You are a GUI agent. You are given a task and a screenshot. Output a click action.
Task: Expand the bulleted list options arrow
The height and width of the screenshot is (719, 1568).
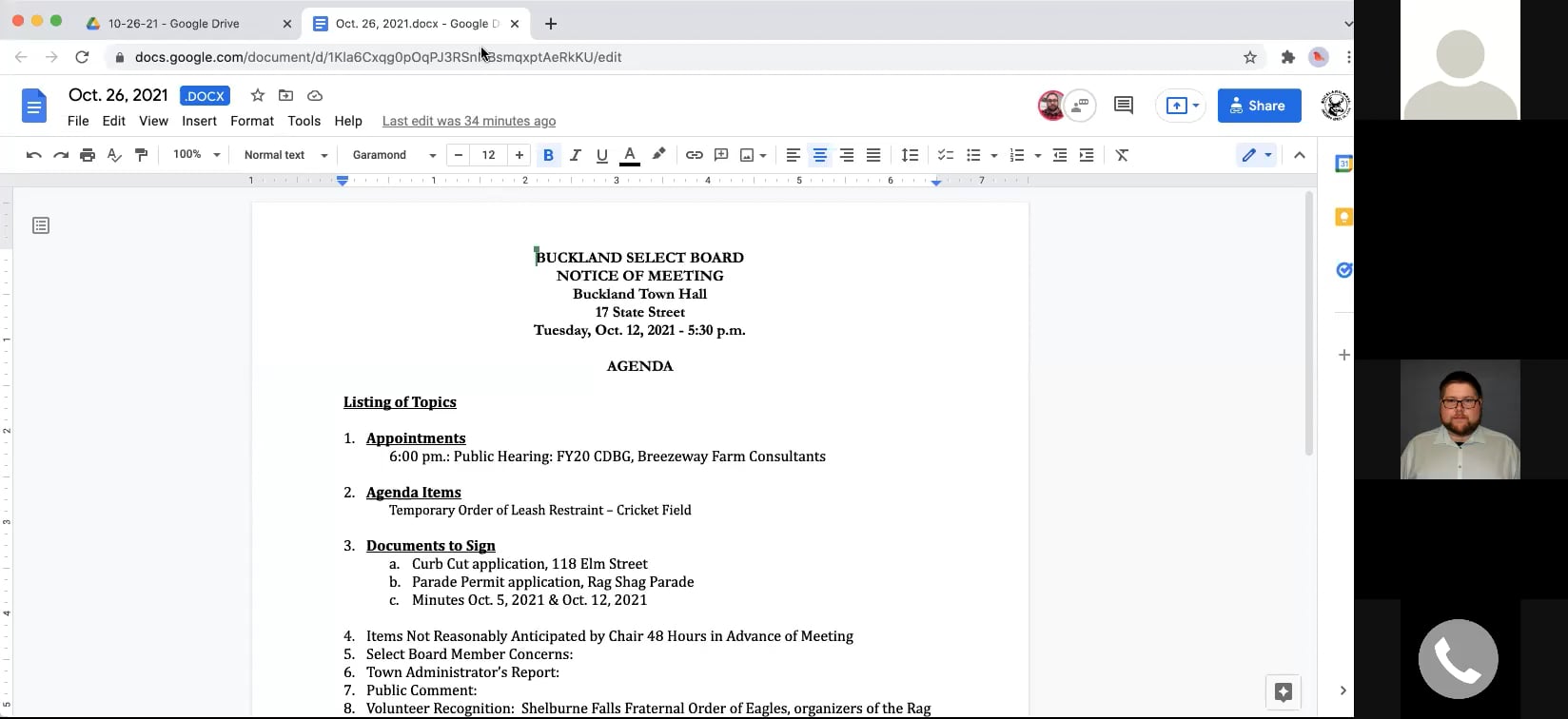coord(993,155)
